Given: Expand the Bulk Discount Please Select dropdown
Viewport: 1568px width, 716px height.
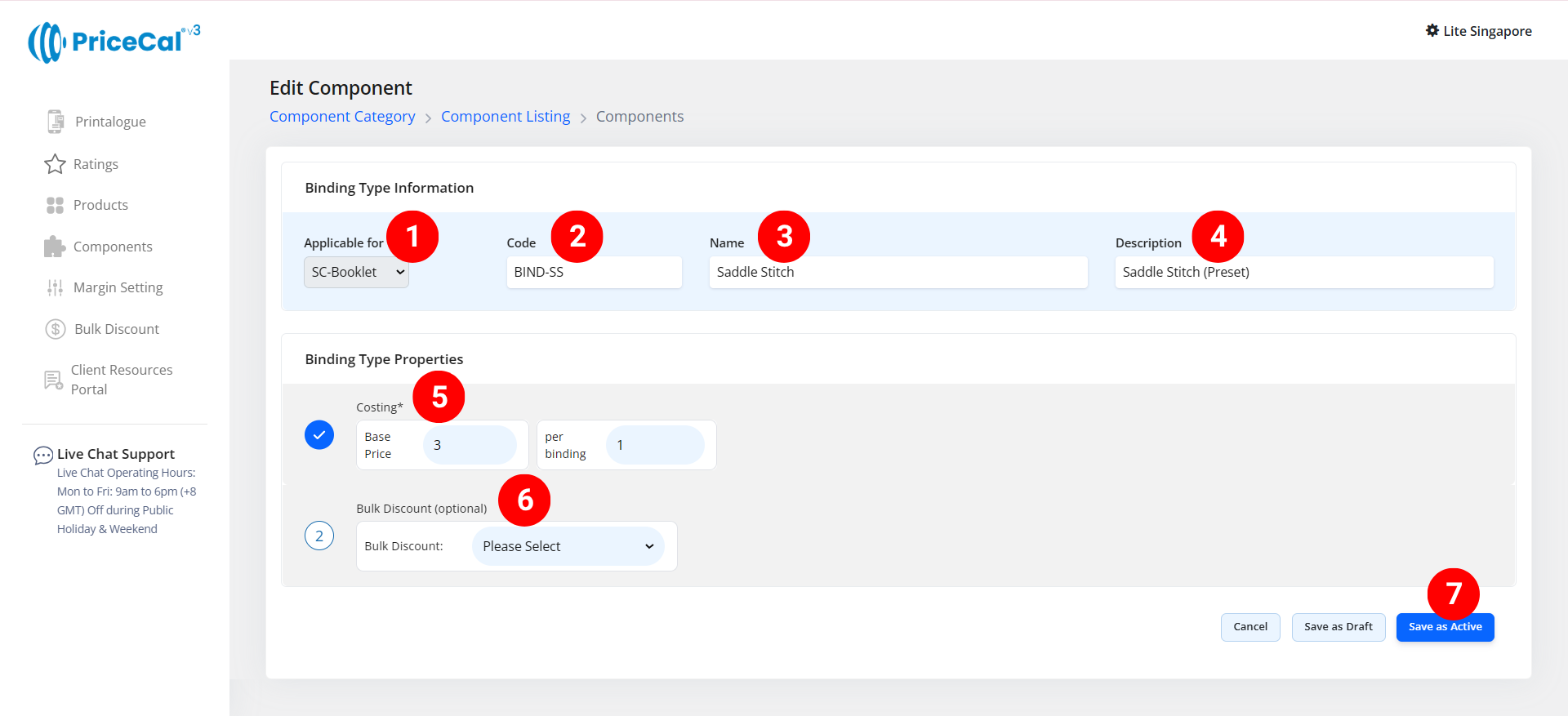Looking at the screenshot, I should coord(568,546).
